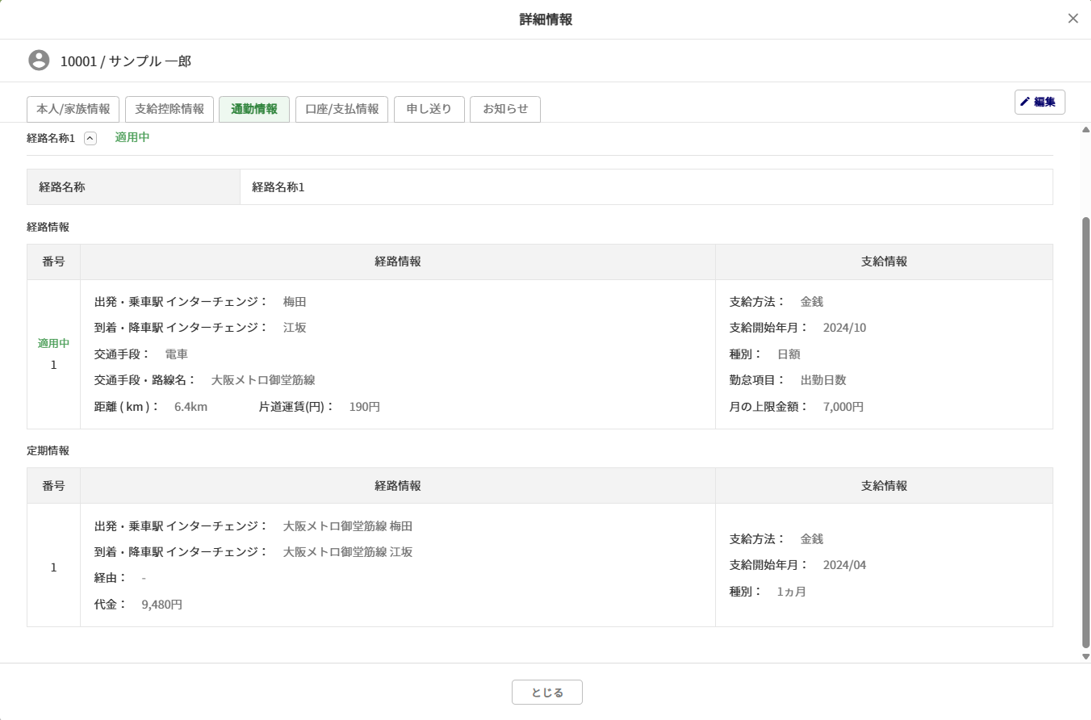Select the 通勤情報 tab
The image size is (1091, 720).
(x=254, y=109)
